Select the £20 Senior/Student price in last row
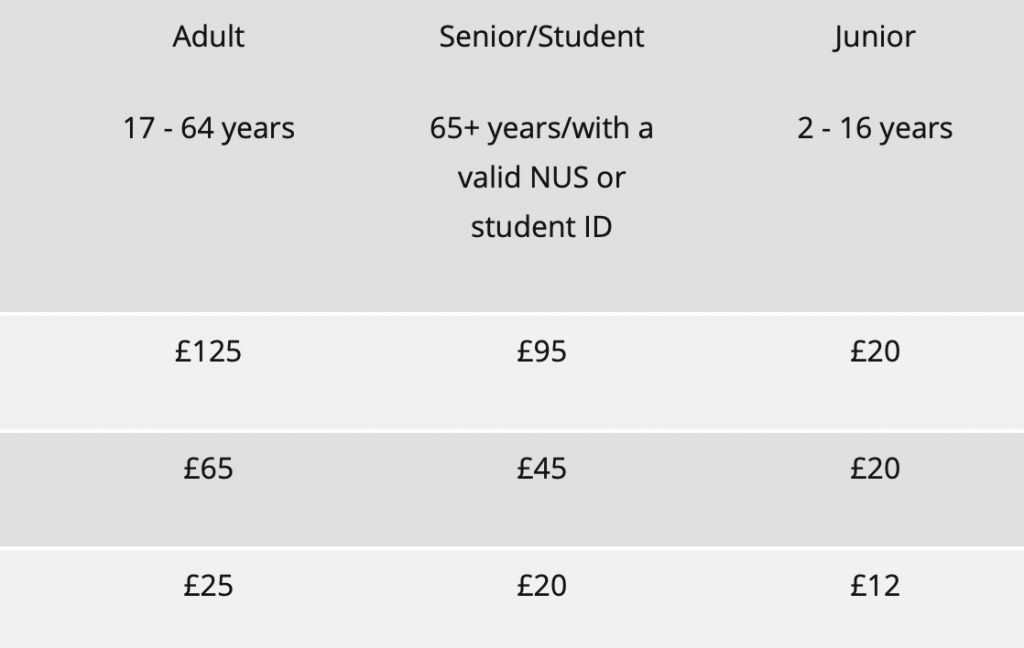Viewport: 1024px width, 648px height. click(542, 586)
